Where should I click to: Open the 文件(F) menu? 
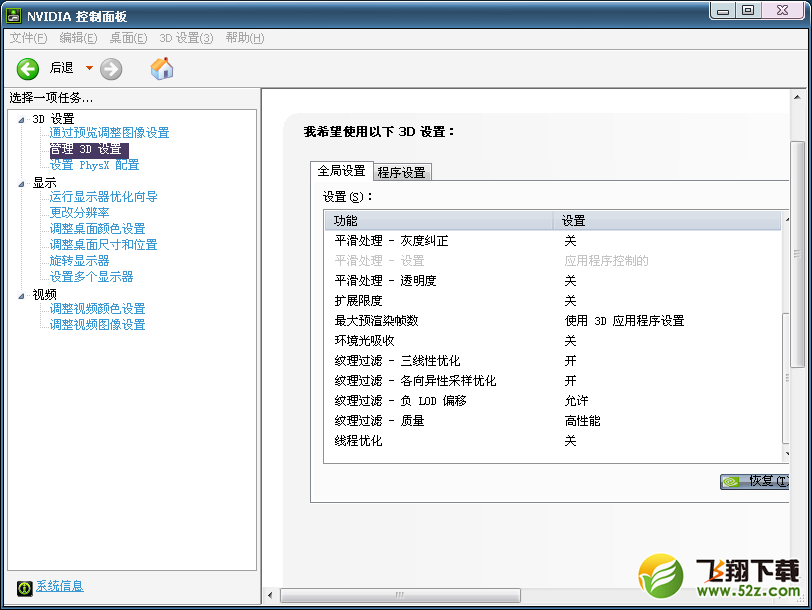[x=28, y=38]
